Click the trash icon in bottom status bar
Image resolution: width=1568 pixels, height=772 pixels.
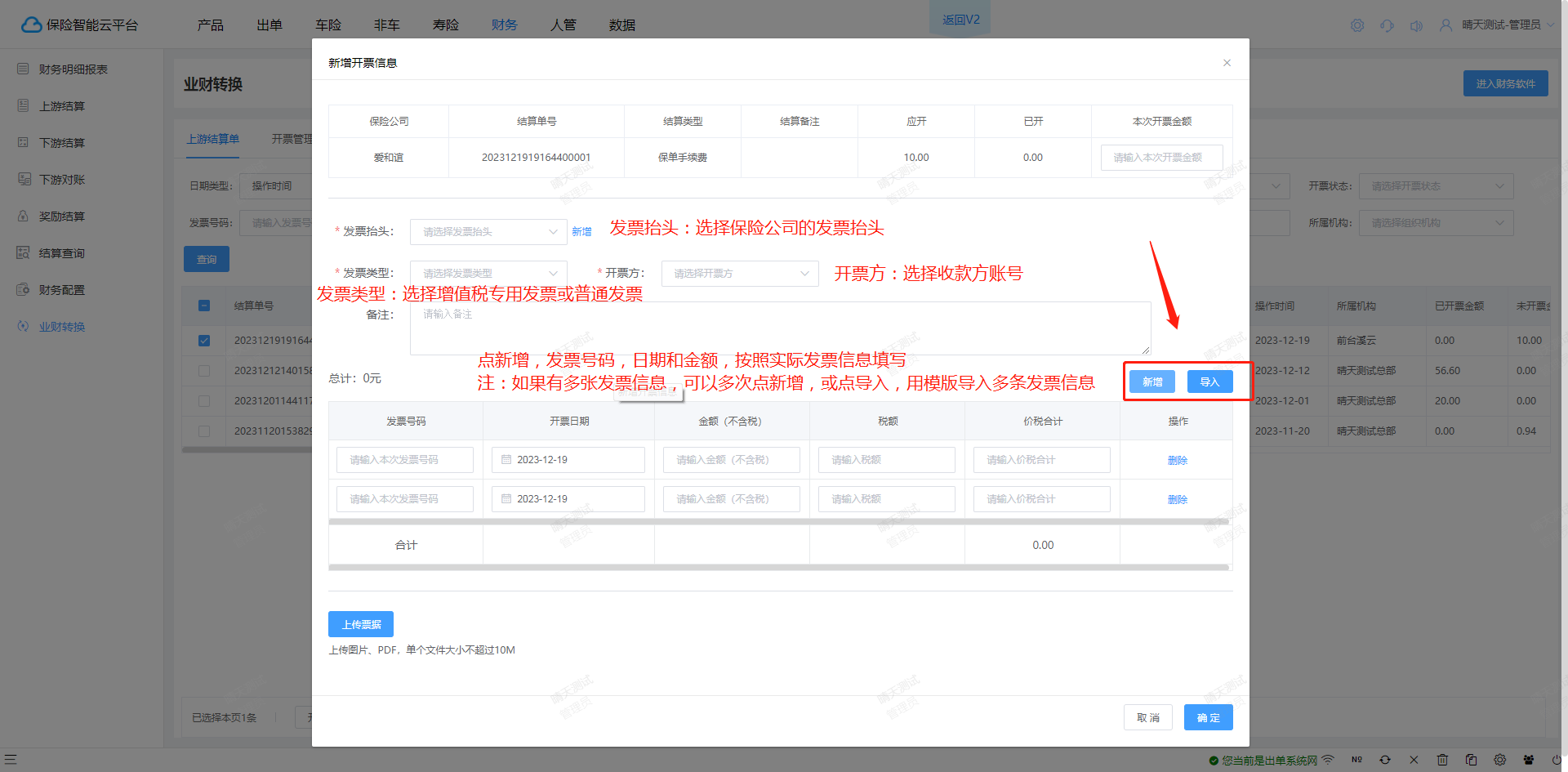[1442, 760]
